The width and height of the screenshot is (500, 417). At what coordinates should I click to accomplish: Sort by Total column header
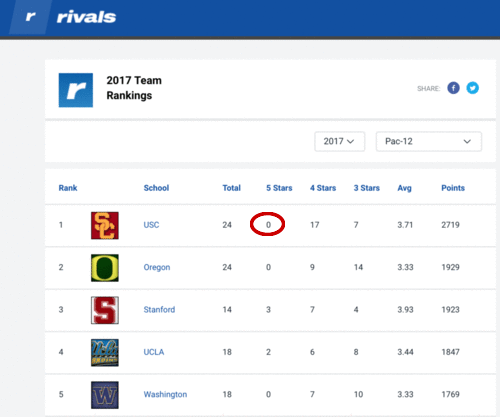tap(231, 188)
